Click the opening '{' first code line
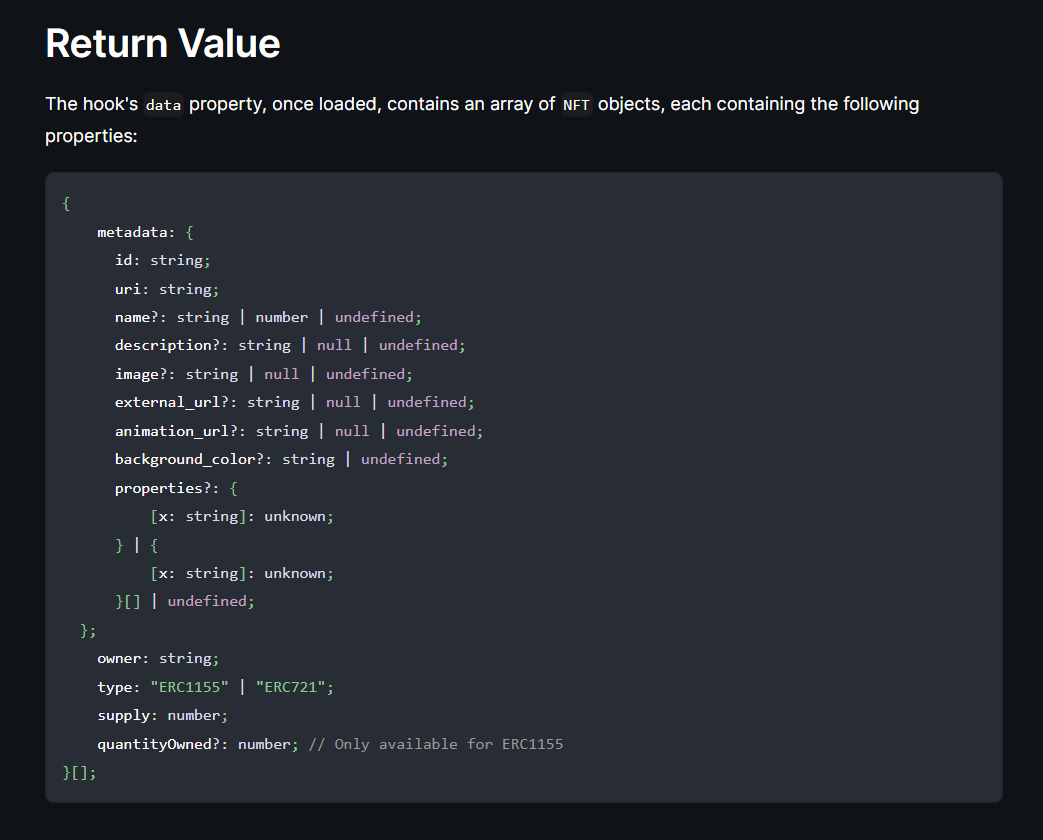The width and height of the screenshot is (1043, 840). click(66, 204)
